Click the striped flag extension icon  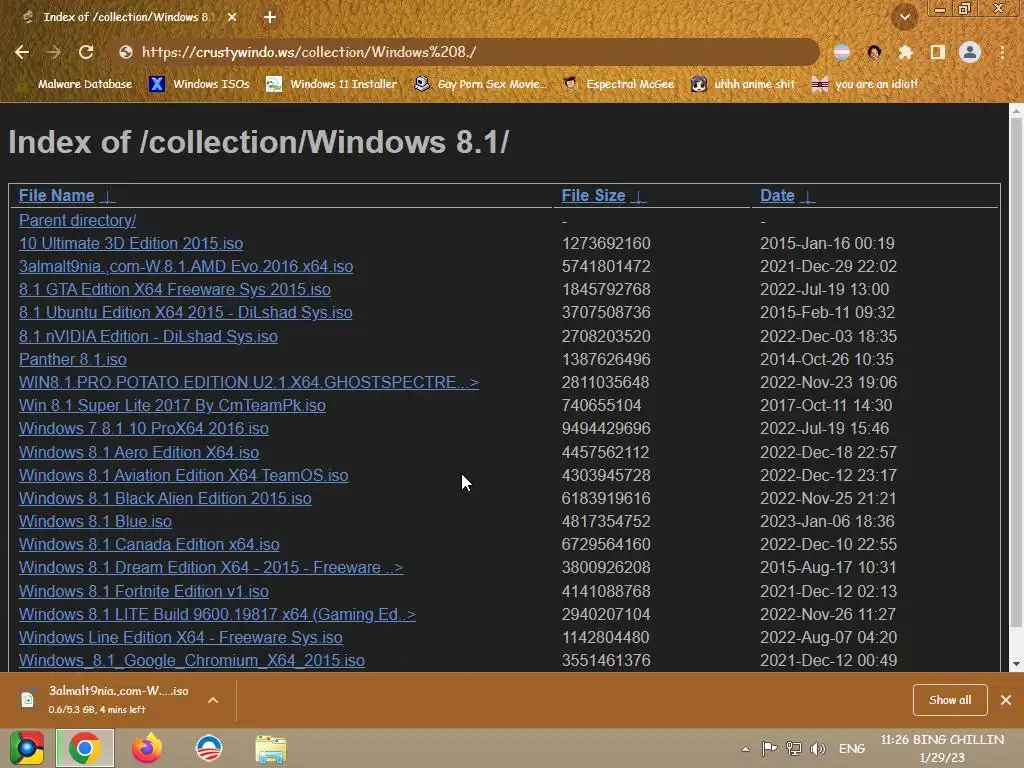point(842,52)
